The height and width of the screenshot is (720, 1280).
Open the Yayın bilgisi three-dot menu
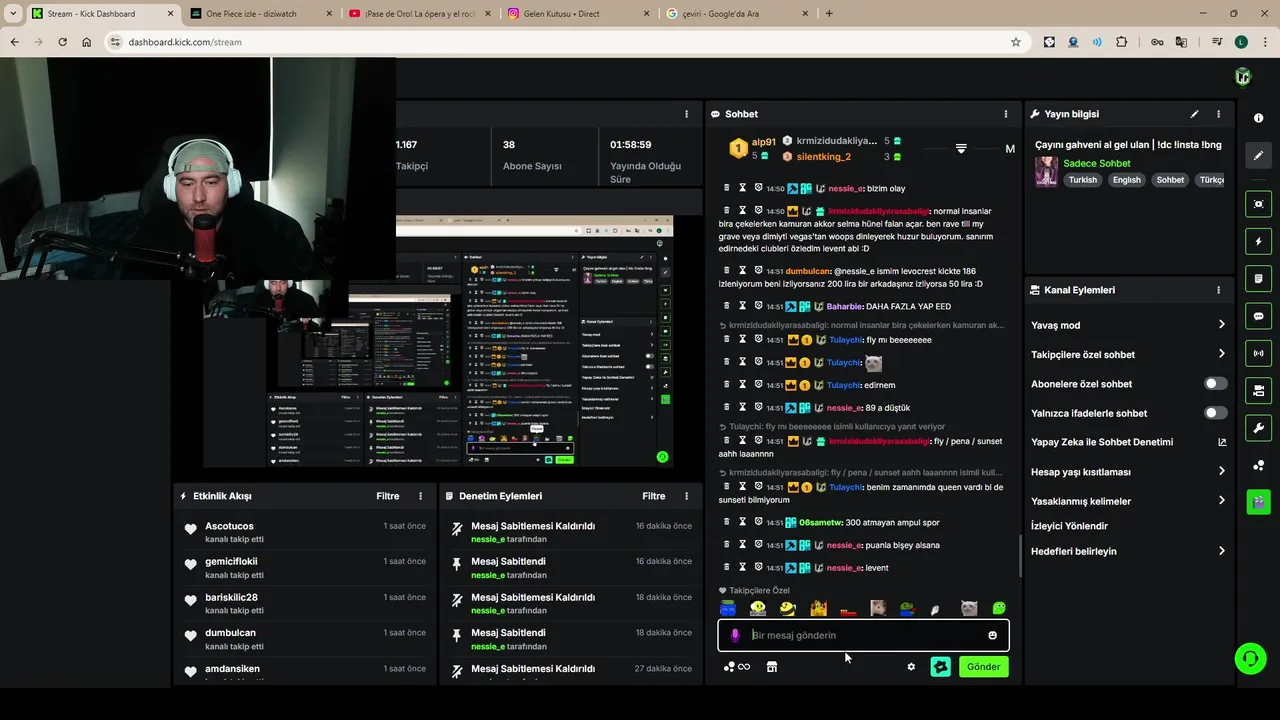tap(1218, 114)
